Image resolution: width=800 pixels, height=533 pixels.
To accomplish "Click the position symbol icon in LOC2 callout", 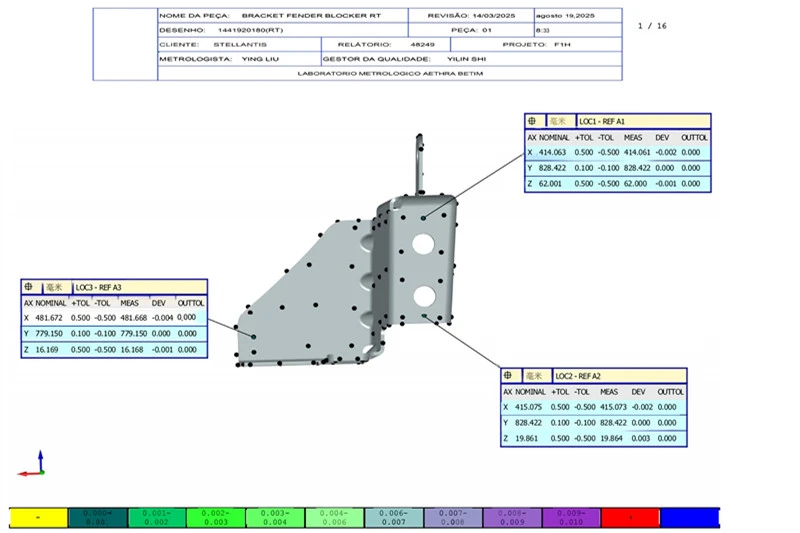I will pos(508,375).
